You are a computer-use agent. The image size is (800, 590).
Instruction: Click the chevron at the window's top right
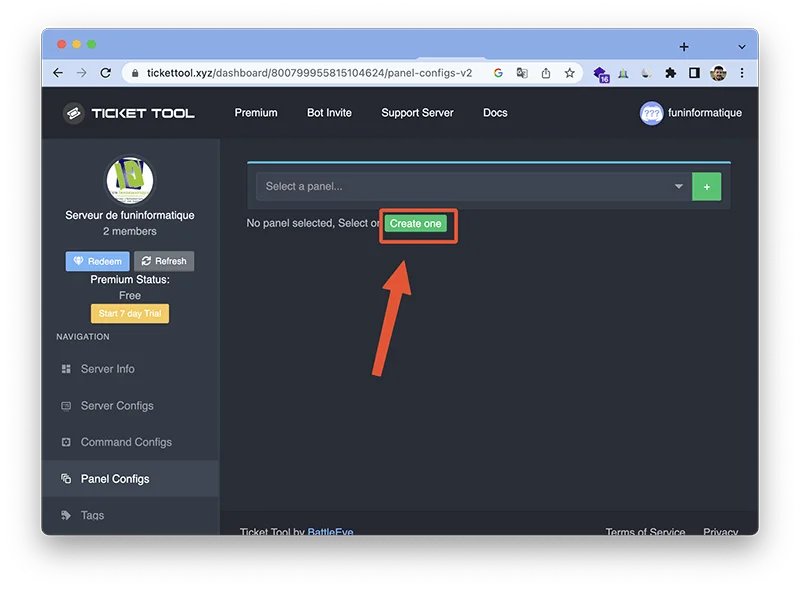(x=741, y=46)
